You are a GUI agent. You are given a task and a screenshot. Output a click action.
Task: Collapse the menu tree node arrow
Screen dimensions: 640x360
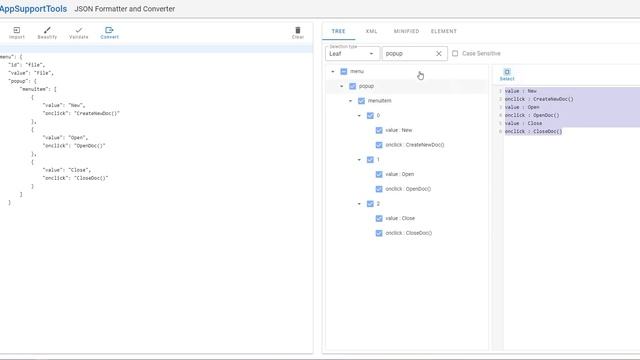pos(333,71)
